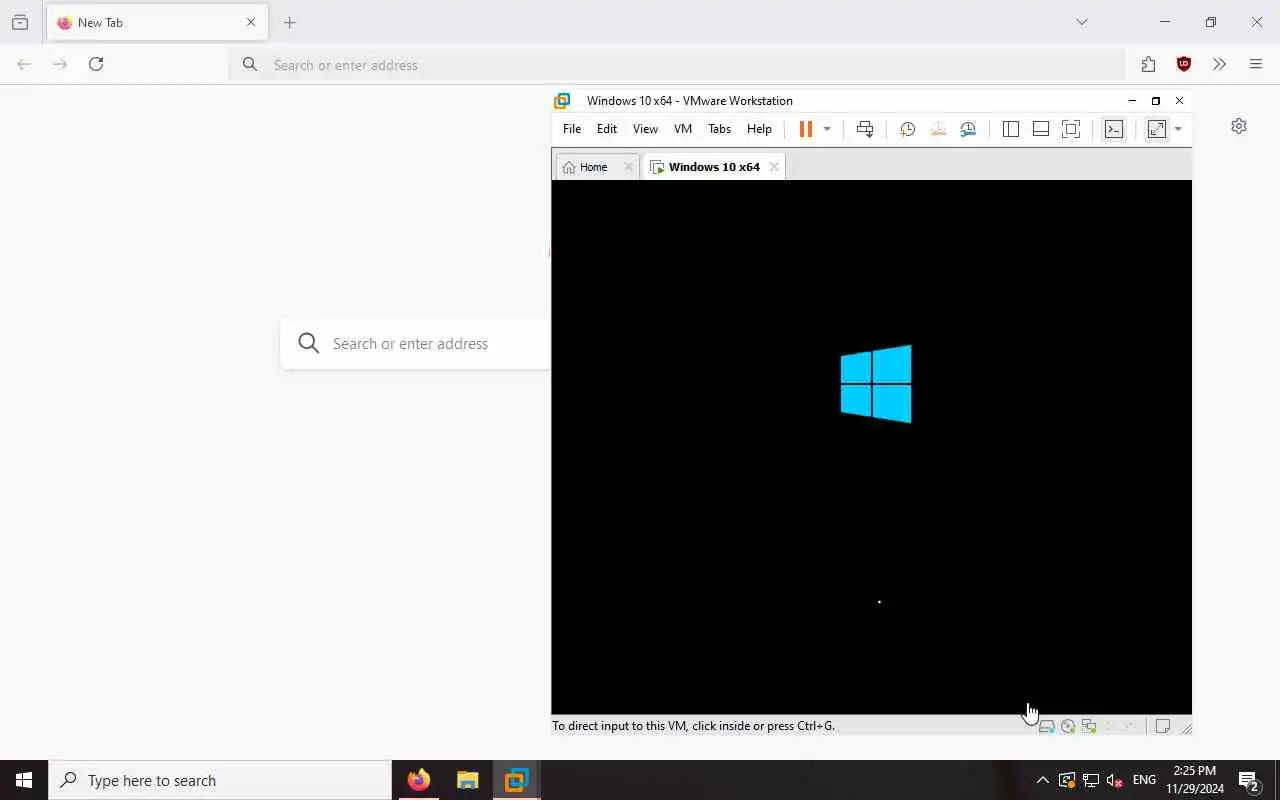The height and width of the screenshot is (800, 1280).
Task: Open a new Firefox tab with plus button
Action: click(290, 22)
